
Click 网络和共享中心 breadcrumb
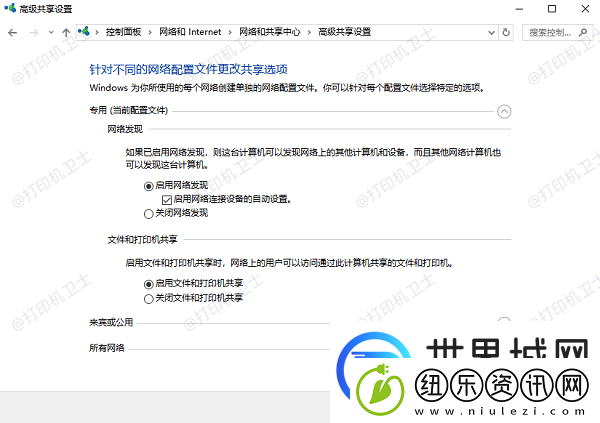[x=269, y=32]
